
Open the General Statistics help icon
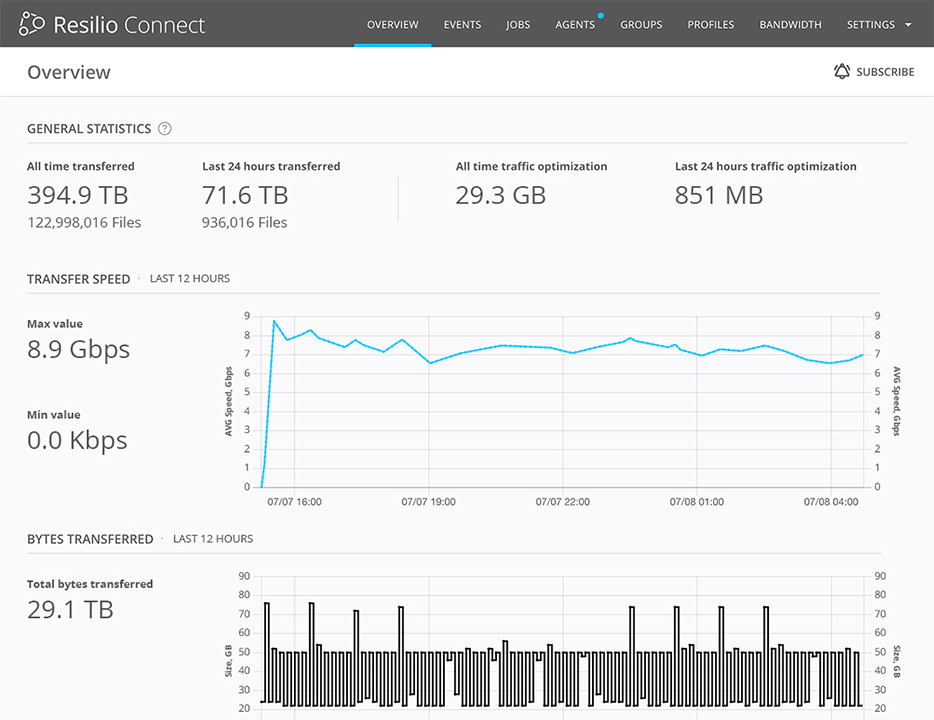tap(165, 129)
